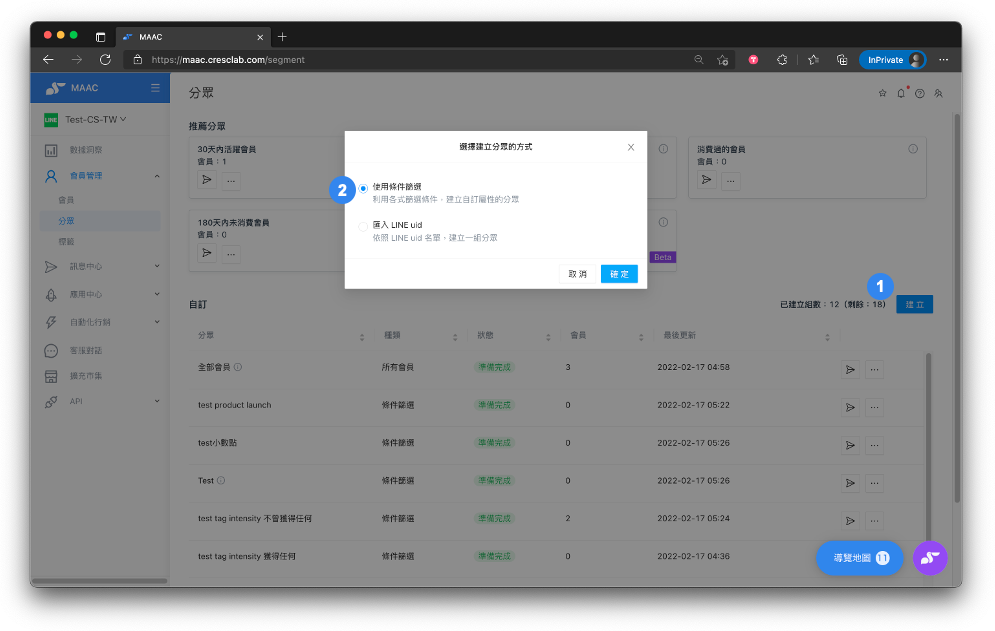Image resolution: width=995 pixels, height=631 pixels.
Task: Confirm with the 確定 button
Action: (x=619, y=274)
